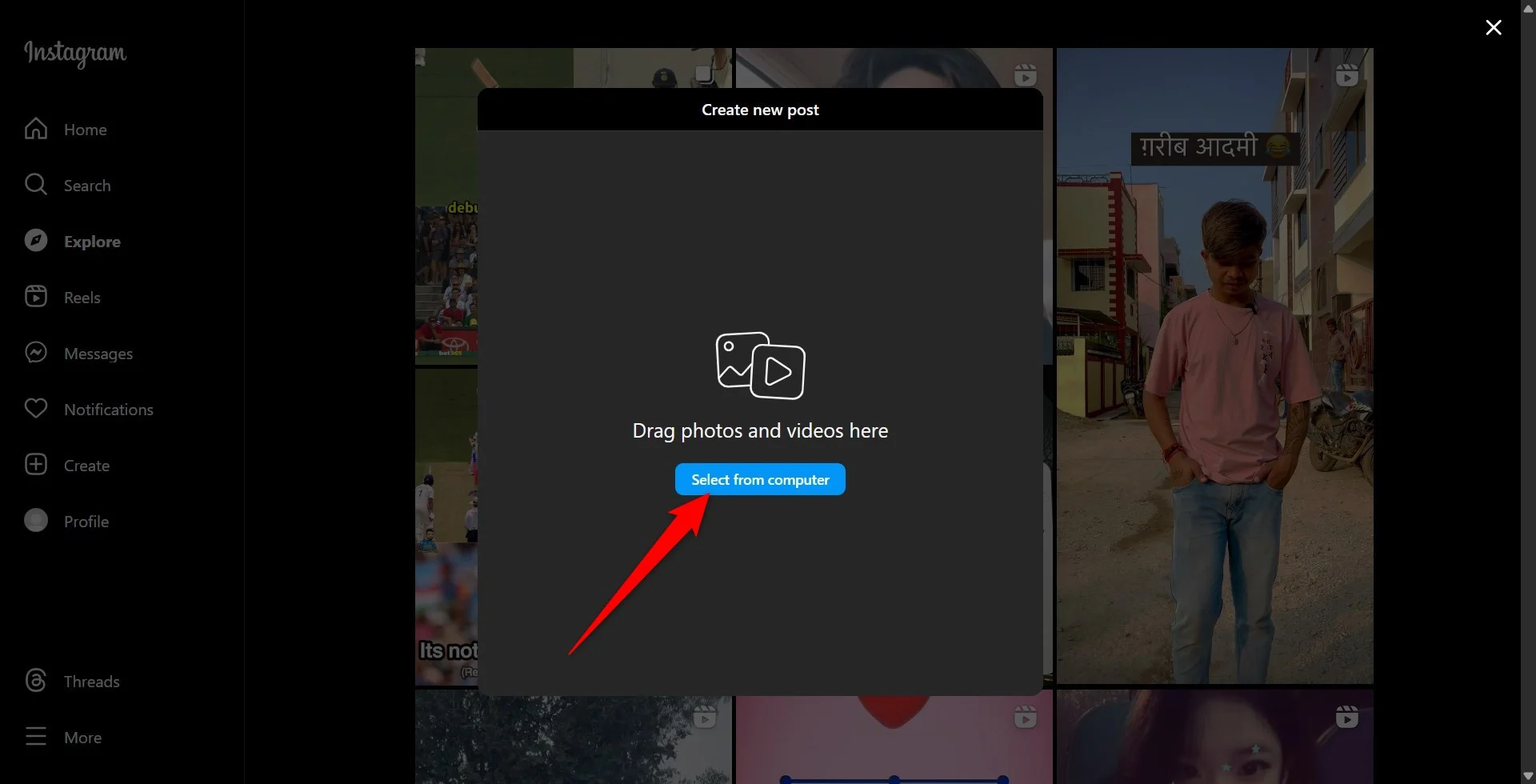Viewport: 1536px width, 784px height.
Task: Click the Home house icon
Action: tap(36, 129)
